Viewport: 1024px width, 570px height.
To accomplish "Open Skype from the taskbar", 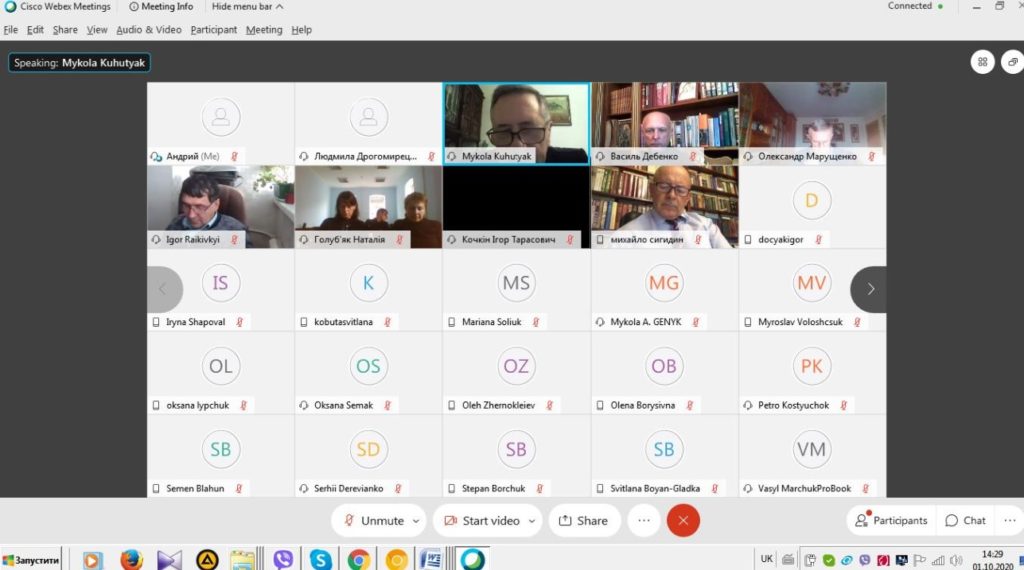I will point(321,559).
